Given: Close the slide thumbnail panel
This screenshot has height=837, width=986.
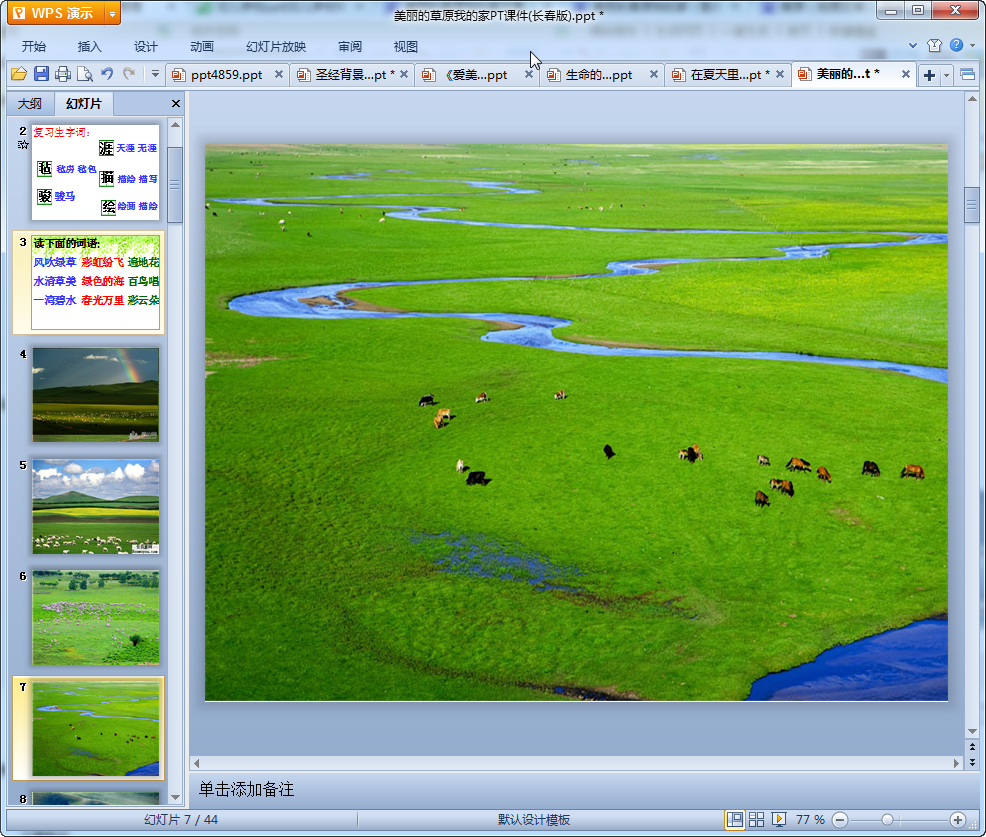Looking at the screenshot, I should [x=176, y=103].
